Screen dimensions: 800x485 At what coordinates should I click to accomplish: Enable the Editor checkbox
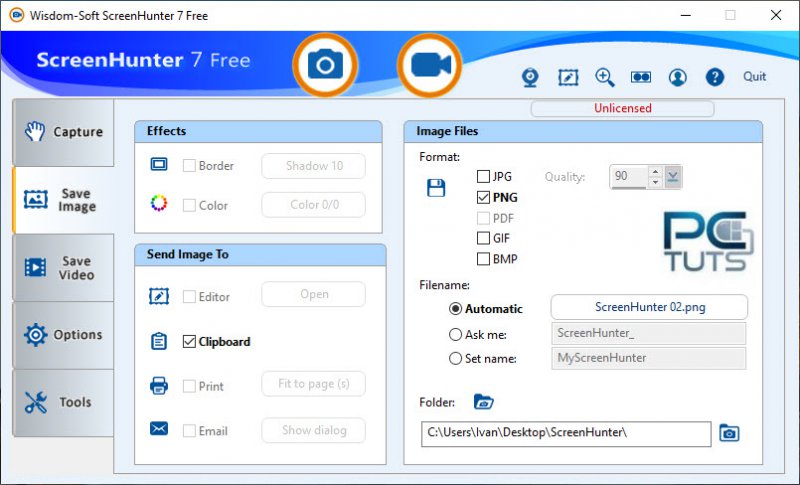tap(189, 297)
